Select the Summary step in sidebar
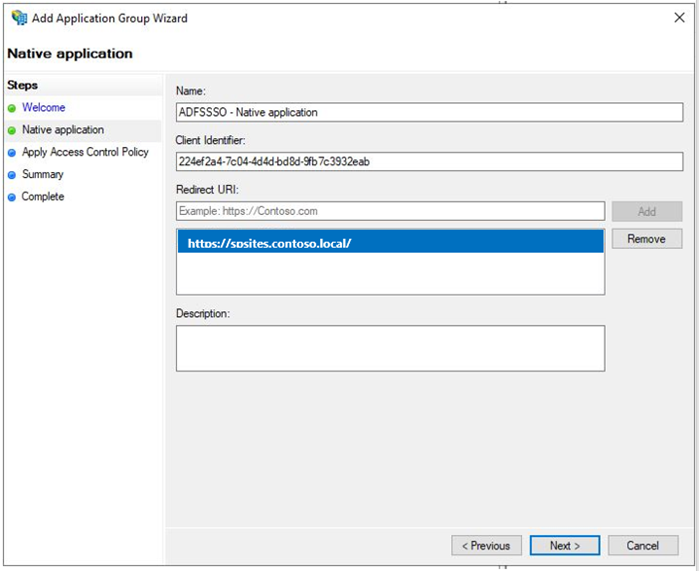The height and width of the screenshot is (571, 699). [x=43, y=174]
